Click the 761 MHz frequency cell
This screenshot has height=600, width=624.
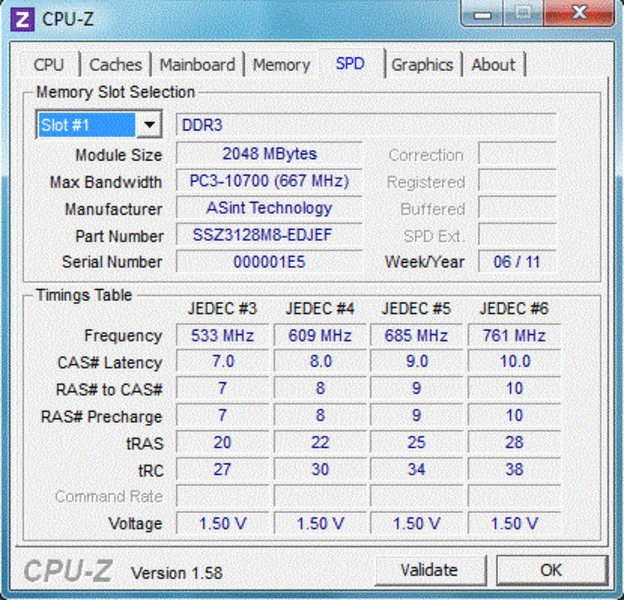[x=514, y=335]
